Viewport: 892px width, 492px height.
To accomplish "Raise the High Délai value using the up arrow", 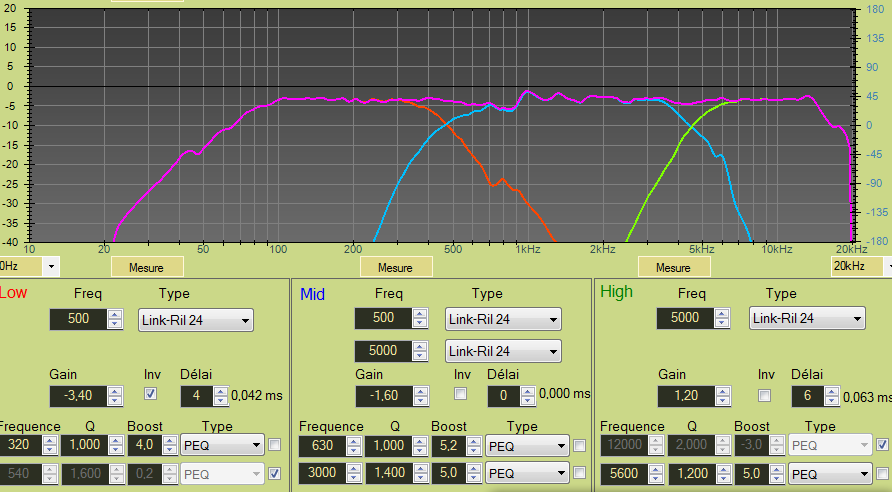I will pos(832,391).
